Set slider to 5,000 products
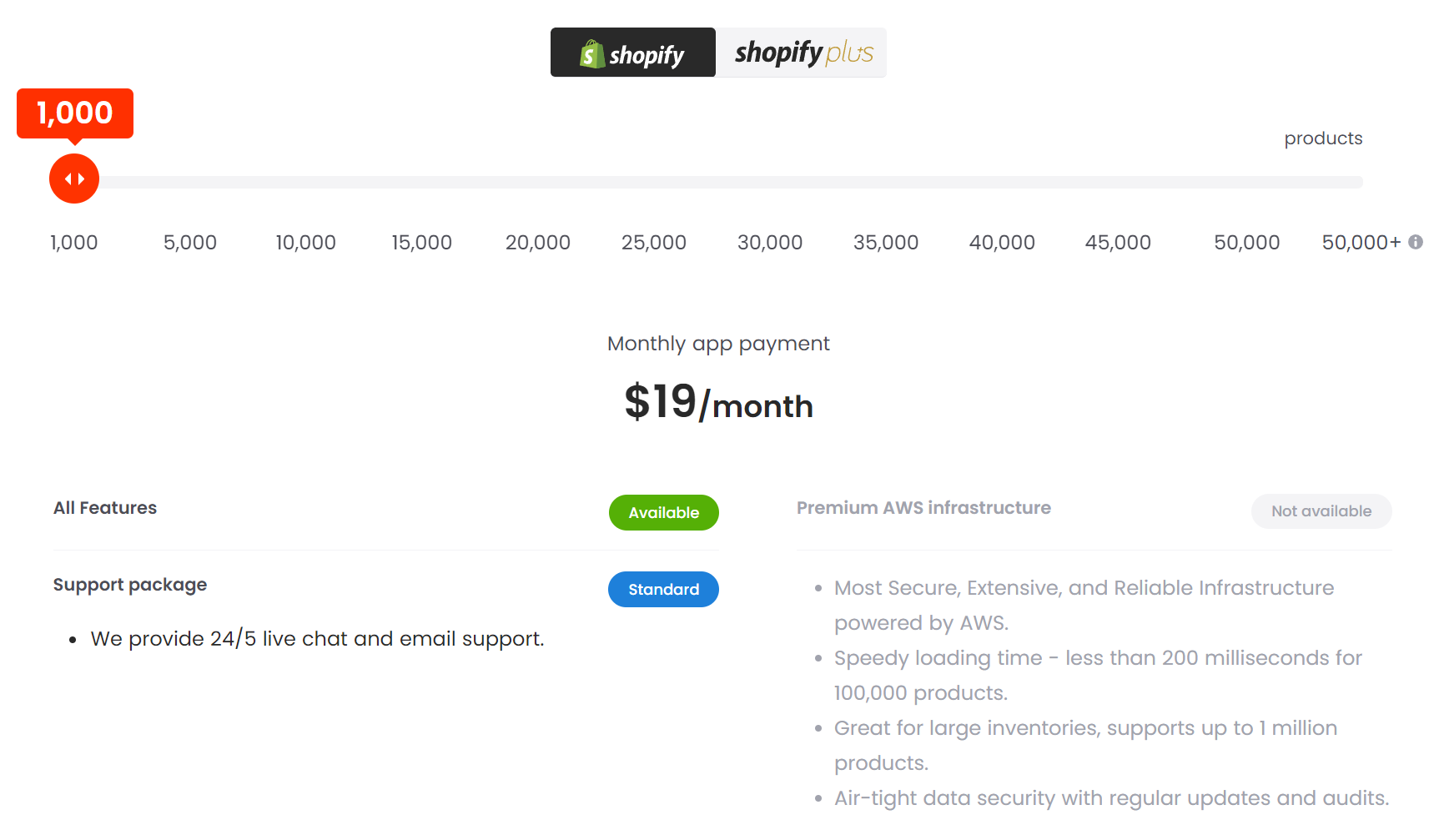The height and width of the screenshot is (840, 1429). (190, 243)
